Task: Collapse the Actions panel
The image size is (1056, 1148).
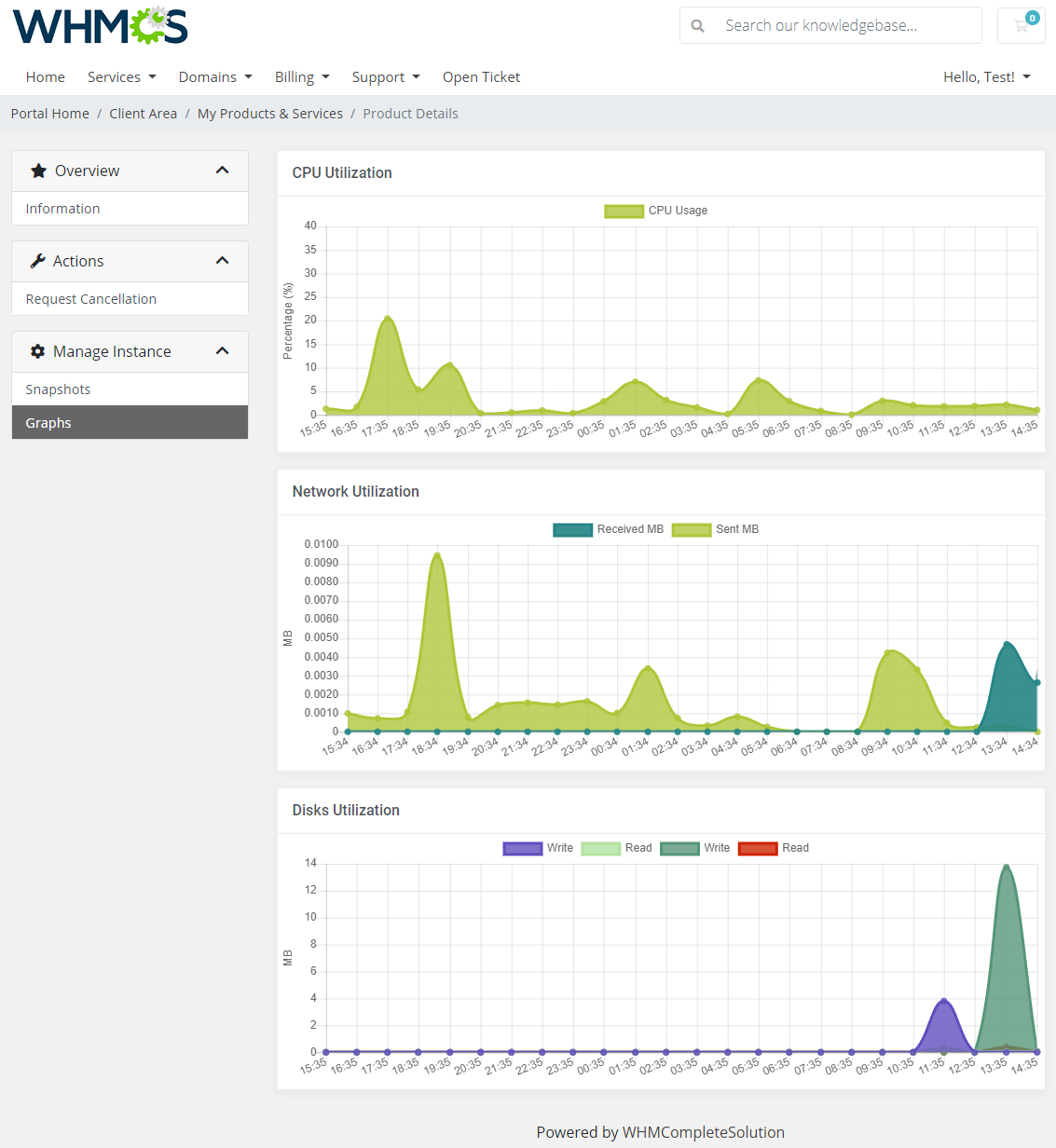Action: 223,261
